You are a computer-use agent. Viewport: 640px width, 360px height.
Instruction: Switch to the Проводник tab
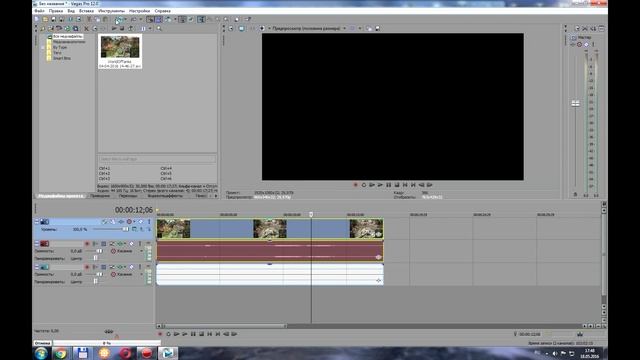click(x=100, y=196)
